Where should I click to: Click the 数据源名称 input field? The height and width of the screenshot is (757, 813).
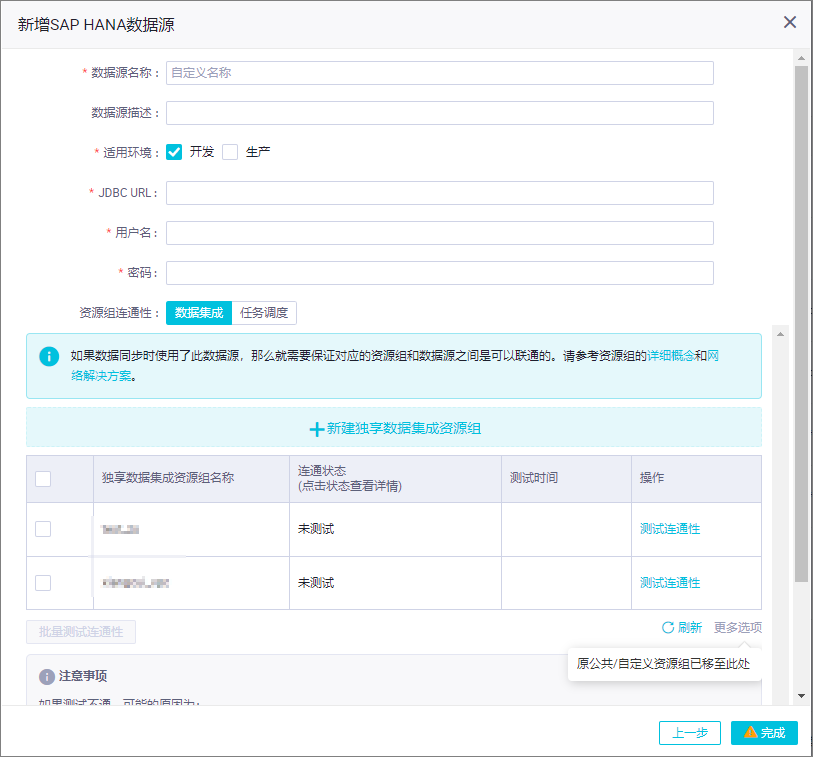440,73
